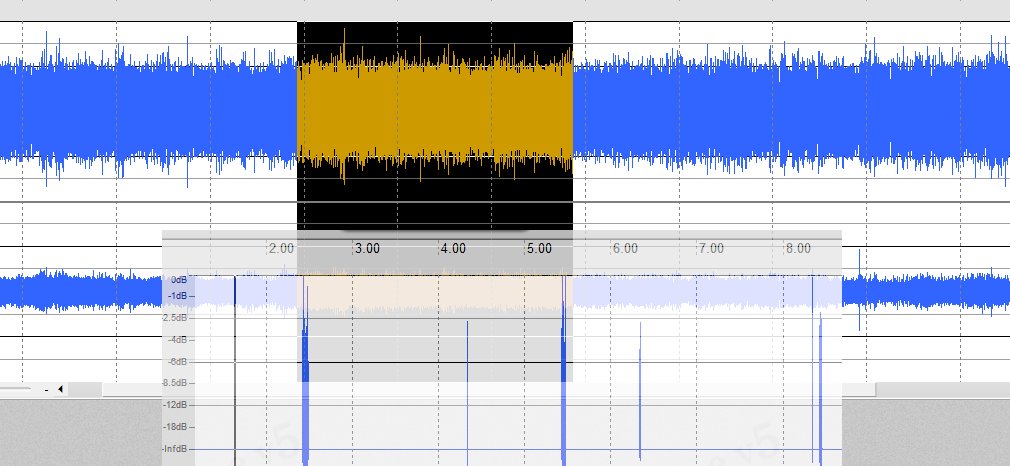Click the 8.00 mark on the time ruler

click(x=798, y=248)
